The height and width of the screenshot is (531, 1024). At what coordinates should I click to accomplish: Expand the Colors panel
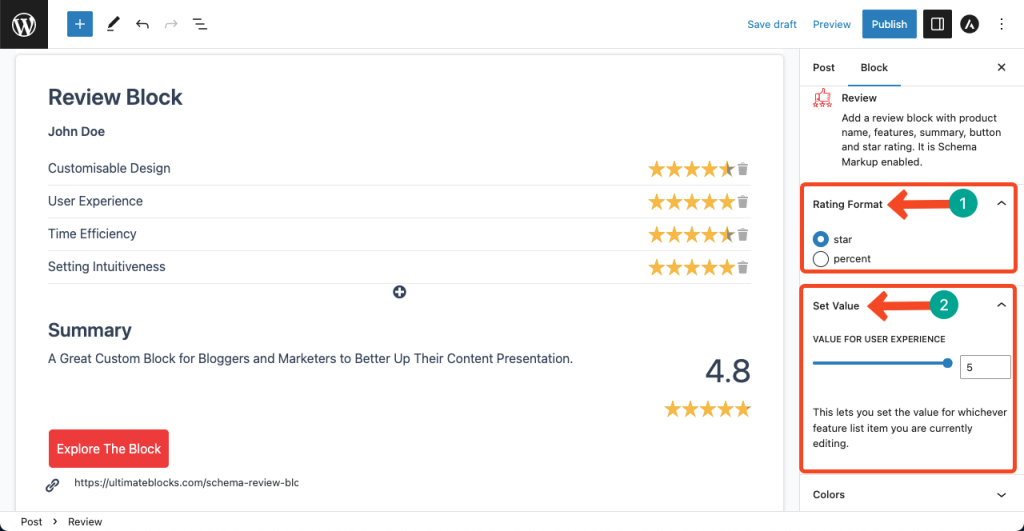coord(1001,494)
